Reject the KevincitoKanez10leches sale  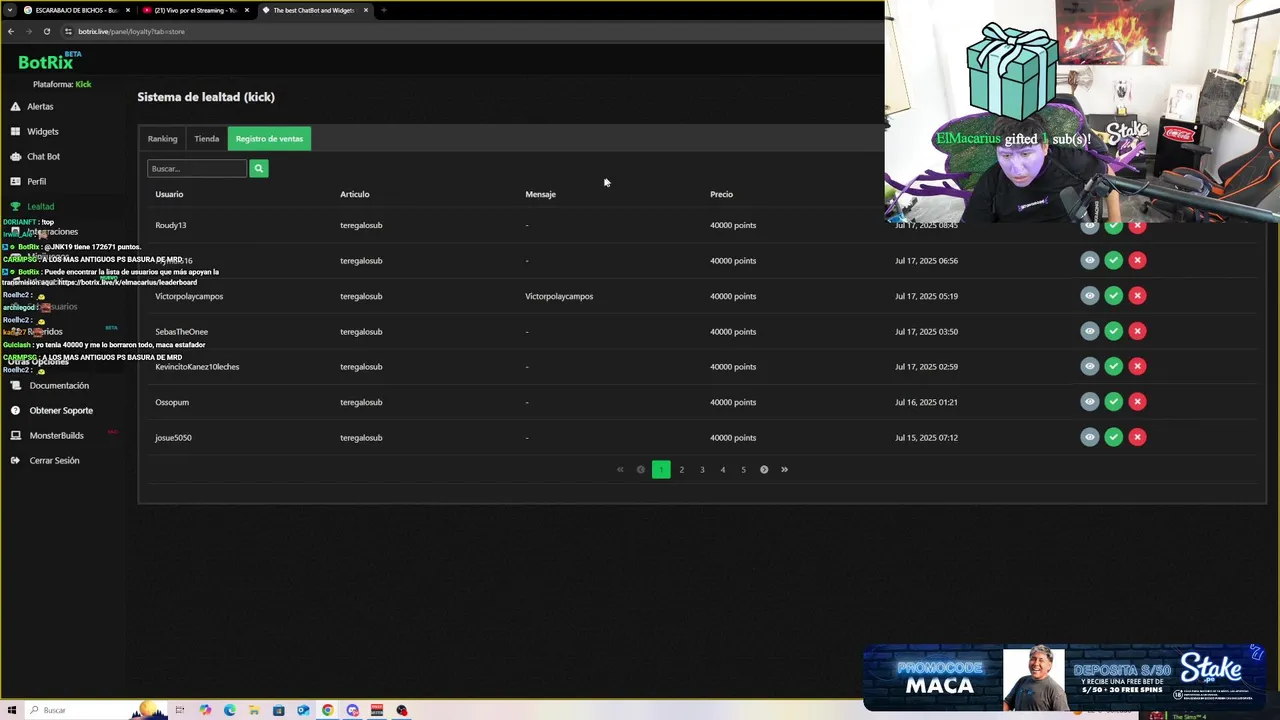point(1137,366)
